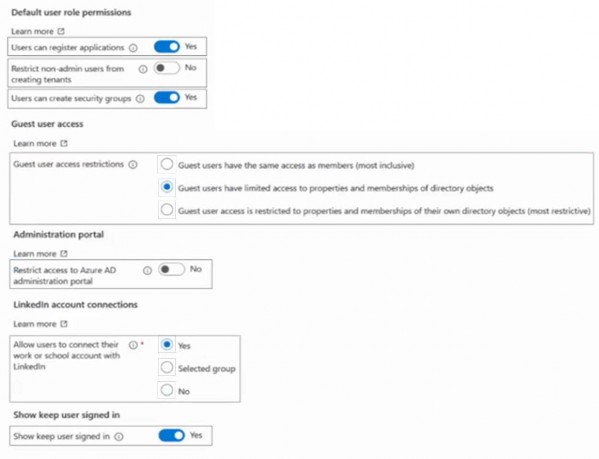Enable Restrict access to Azure AD administration portal
Screen dimensions: 599x459
(172, 270)
